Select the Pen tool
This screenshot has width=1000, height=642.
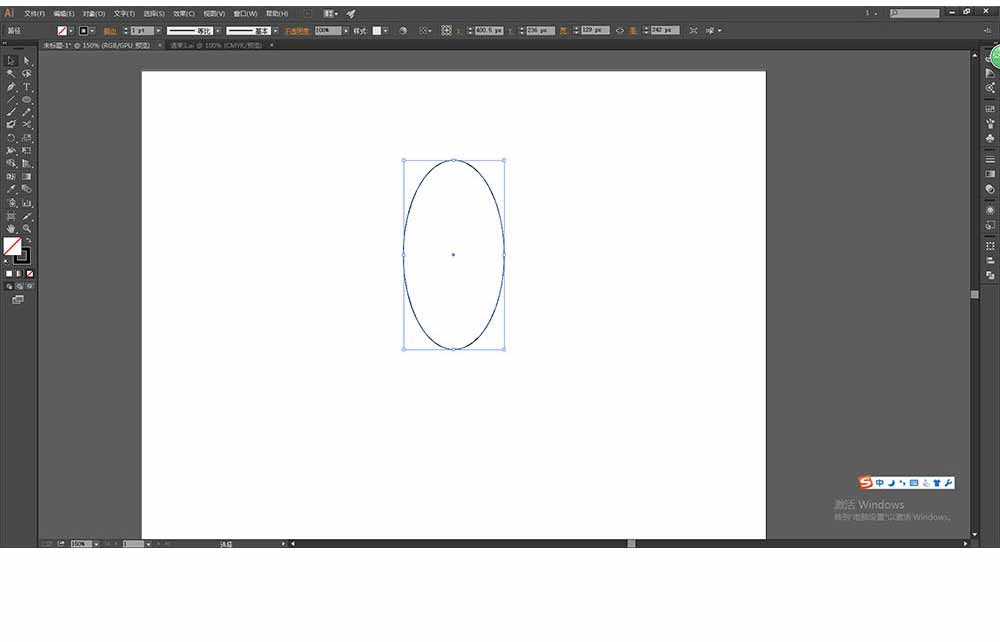(x=11, y=87)
